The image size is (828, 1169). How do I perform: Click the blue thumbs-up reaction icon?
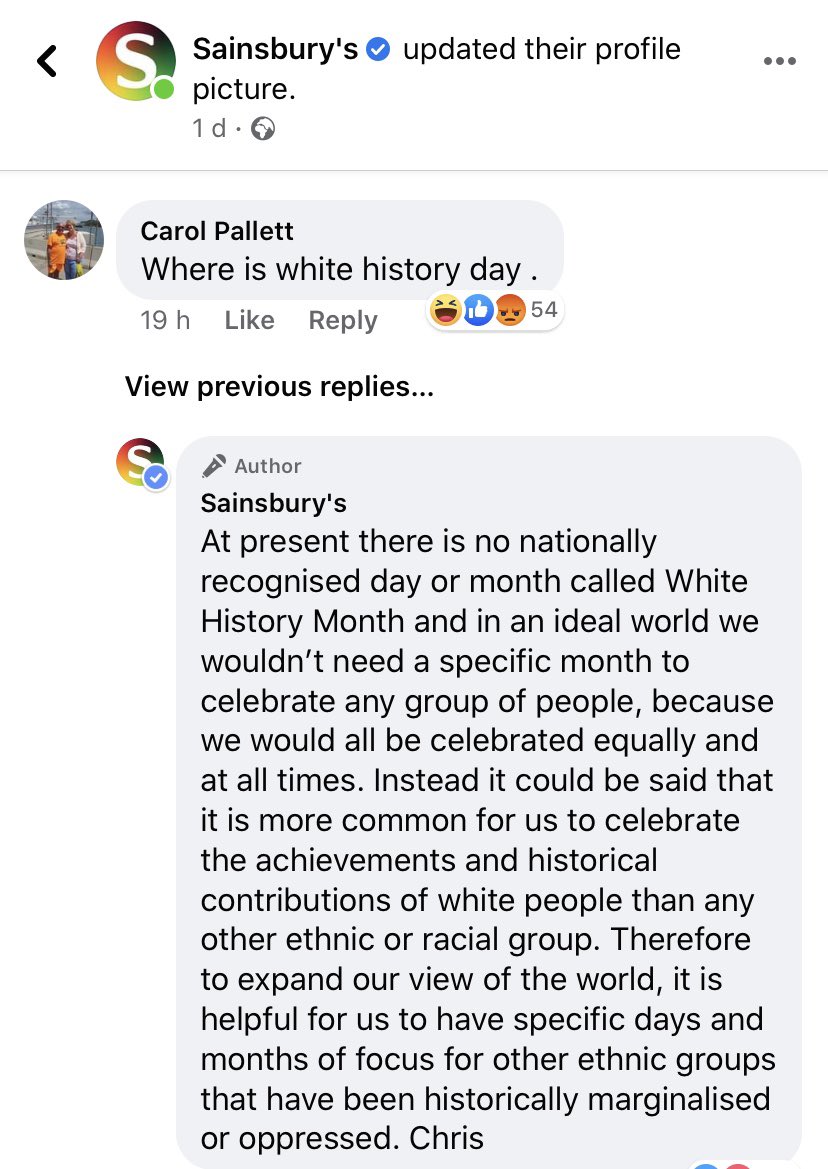477,311
